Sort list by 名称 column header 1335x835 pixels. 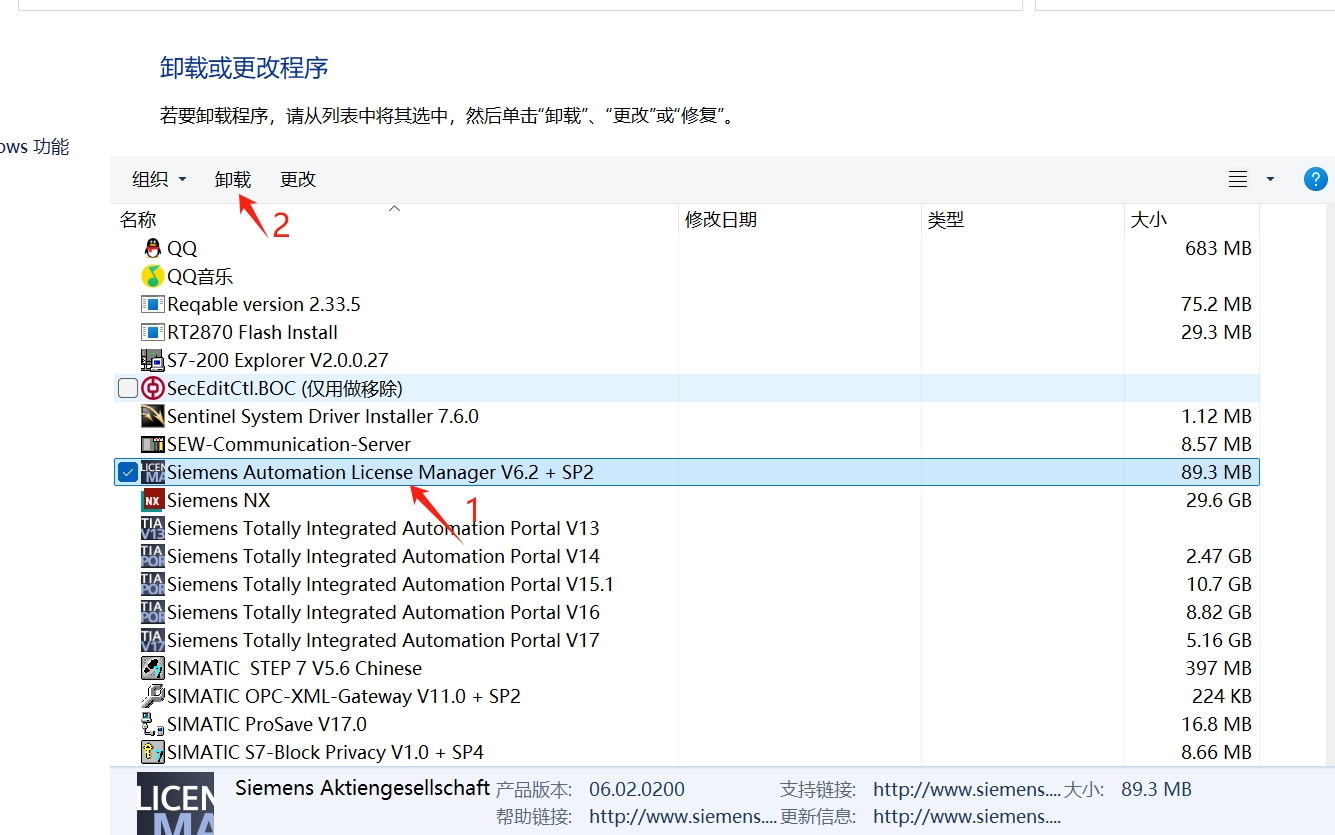point(139,220)
